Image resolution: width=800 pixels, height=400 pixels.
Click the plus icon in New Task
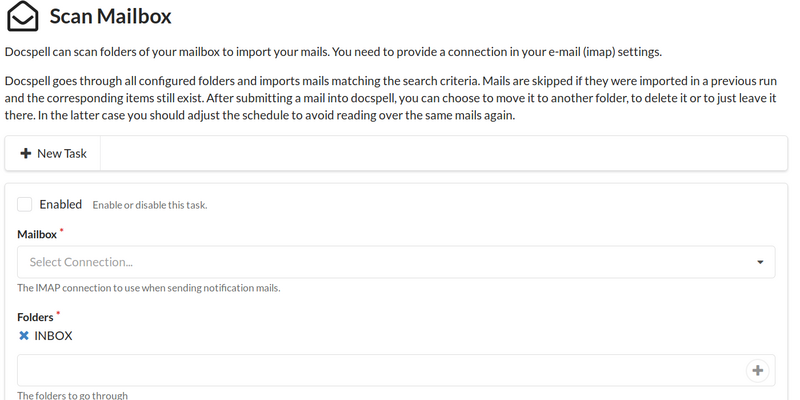point(26,154)
